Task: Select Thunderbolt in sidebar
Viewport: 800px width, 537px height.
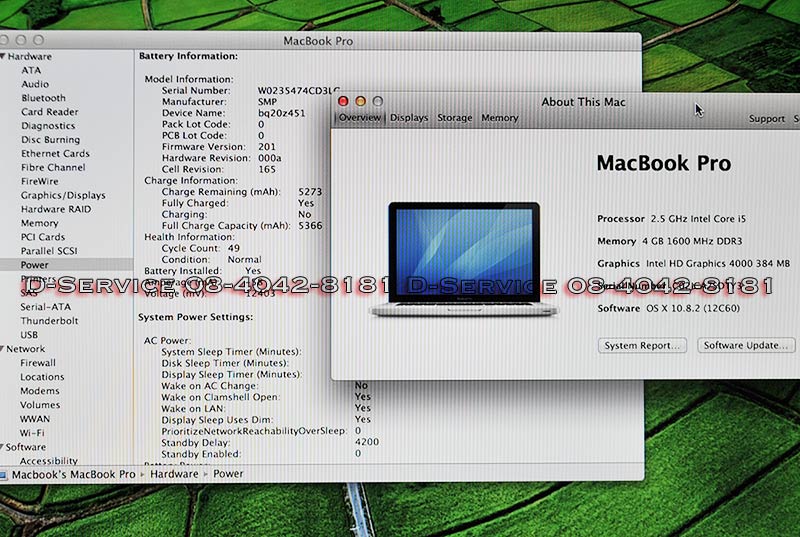Action: pos(49,321)
